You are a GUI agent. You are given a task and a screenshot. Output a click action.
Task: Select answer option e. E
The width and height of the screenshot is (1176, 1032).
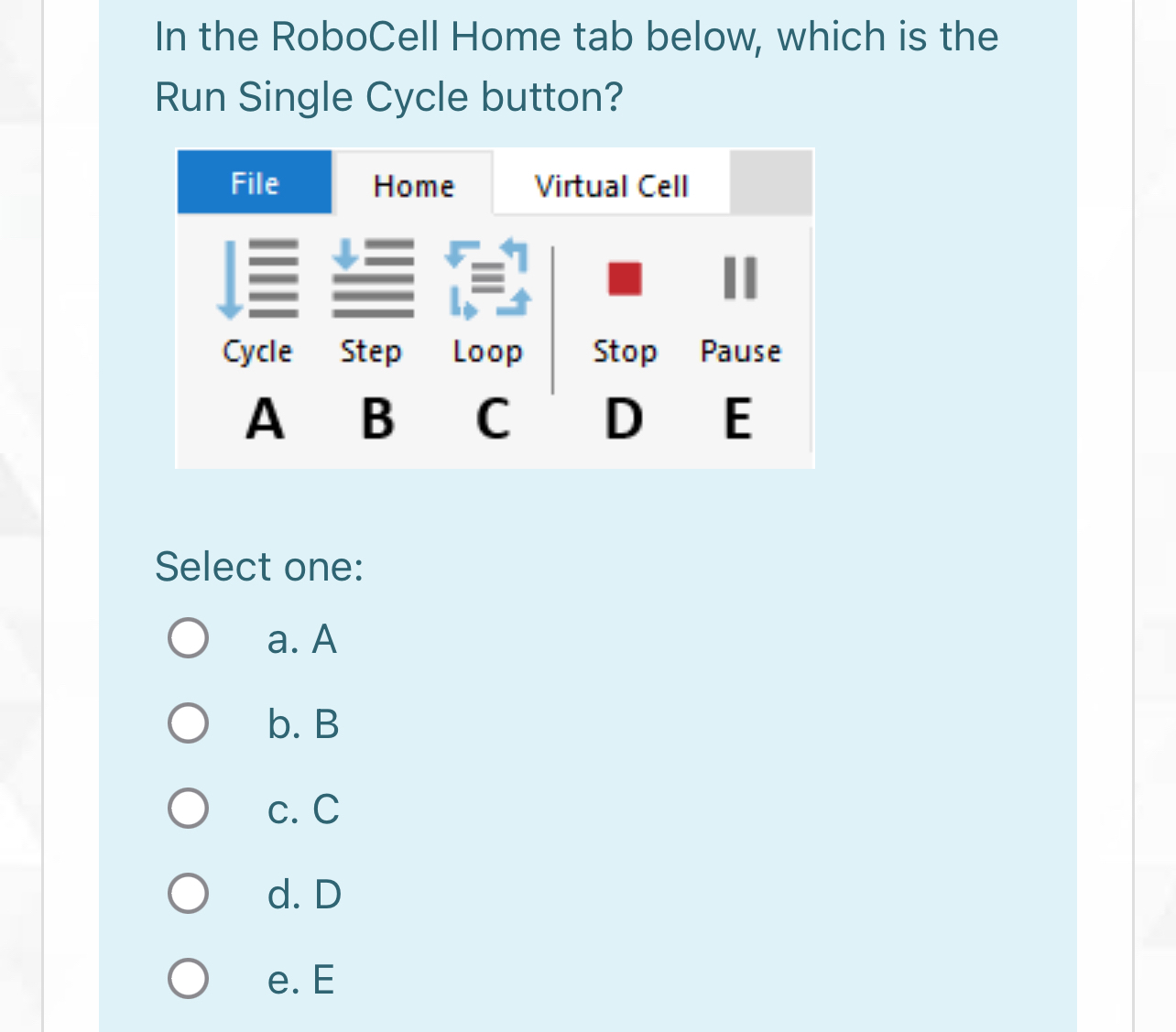(188, 977)
